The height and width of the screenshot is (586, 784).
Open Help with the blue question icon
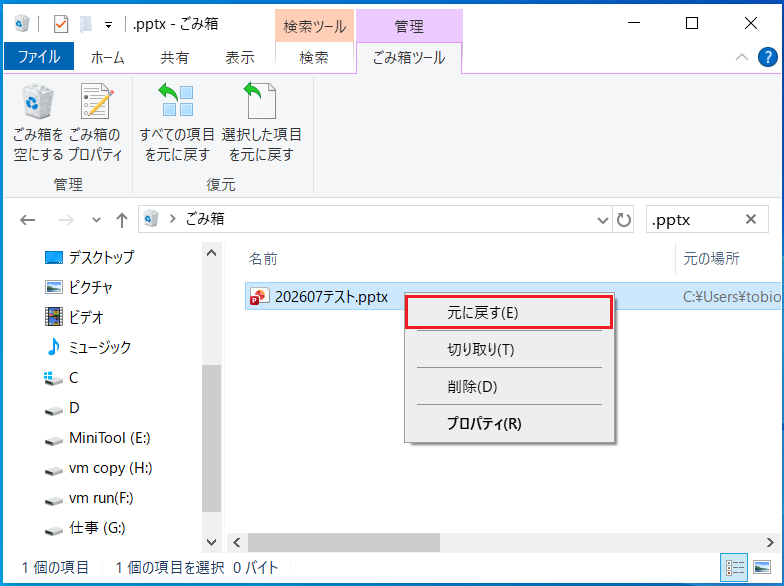(768, 58)
